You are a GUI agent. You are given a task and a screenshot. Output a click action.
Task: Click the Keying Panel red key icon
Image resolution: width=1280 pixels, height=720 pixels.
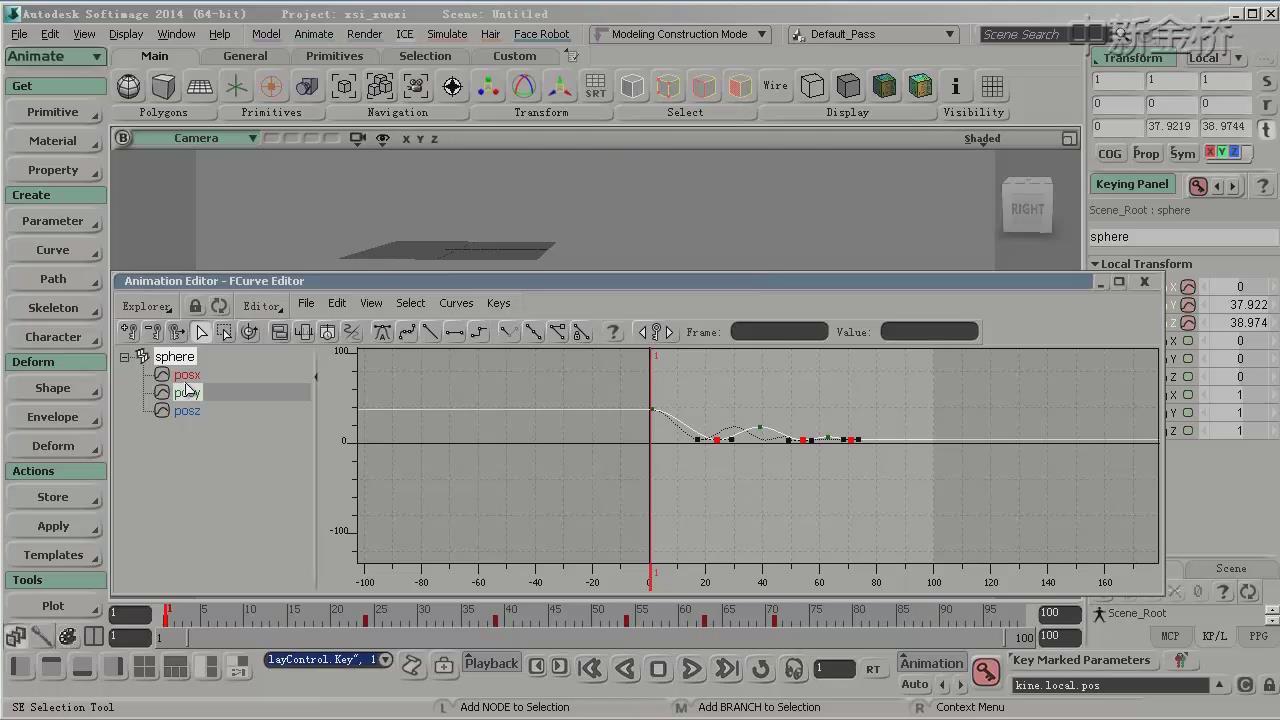(1198, 186)
